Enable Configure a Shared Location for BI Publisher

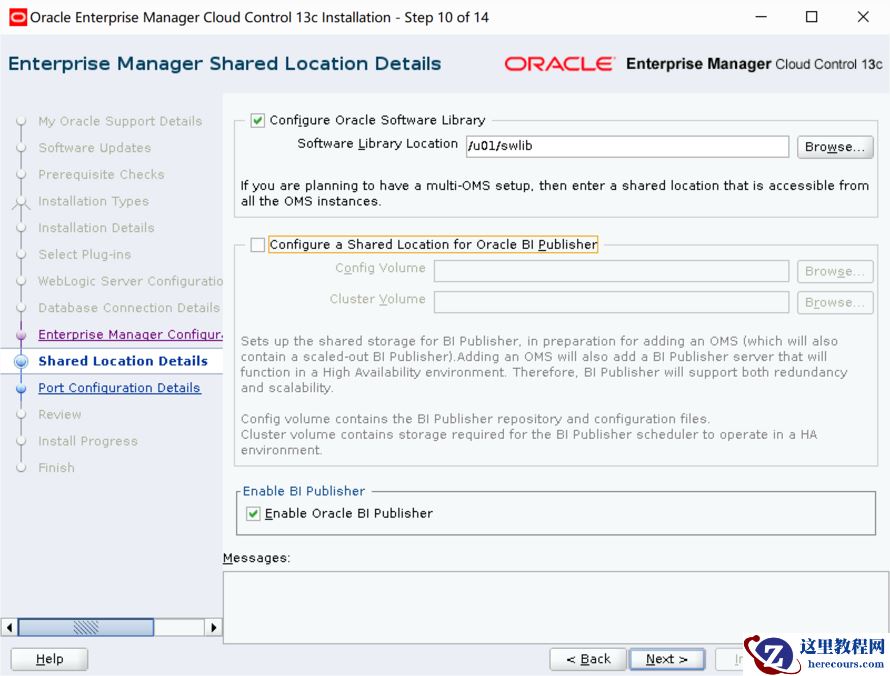coord(257,245)
